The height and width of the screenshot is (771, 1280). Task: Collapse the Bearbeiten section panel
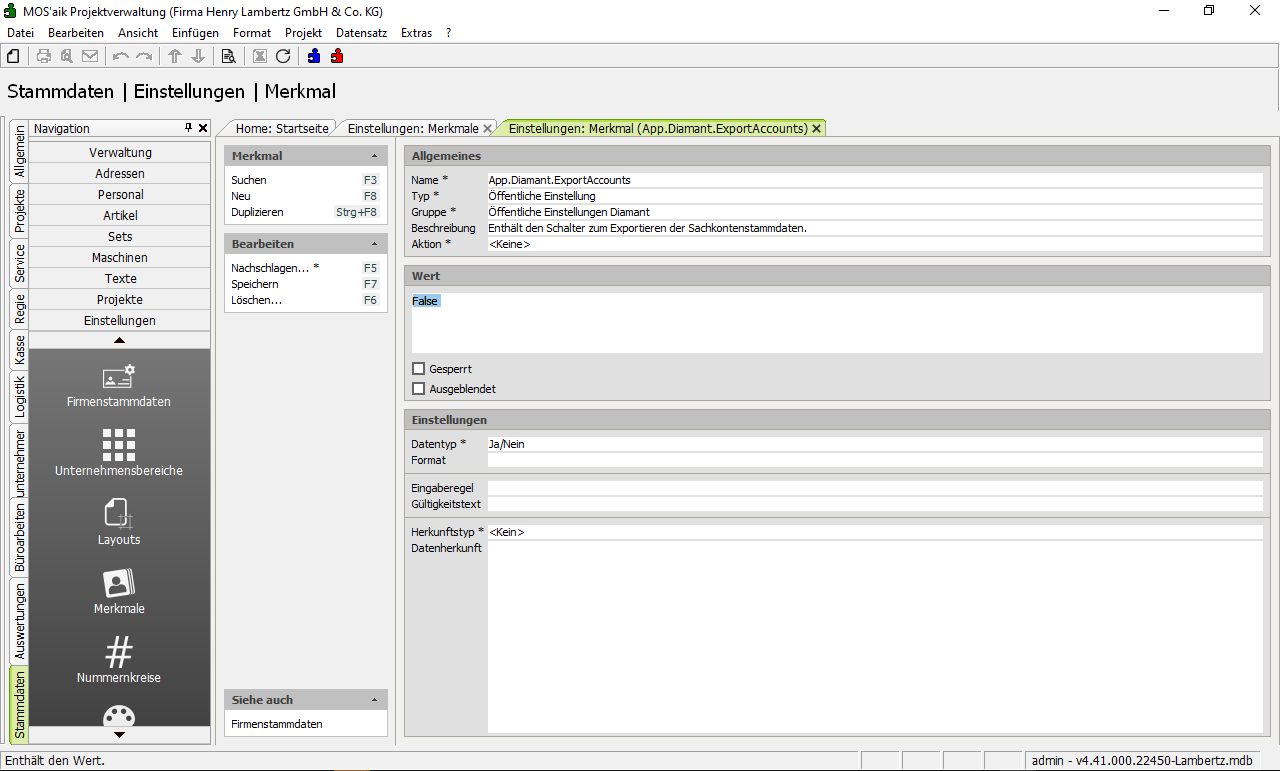(x=374, y=244)
